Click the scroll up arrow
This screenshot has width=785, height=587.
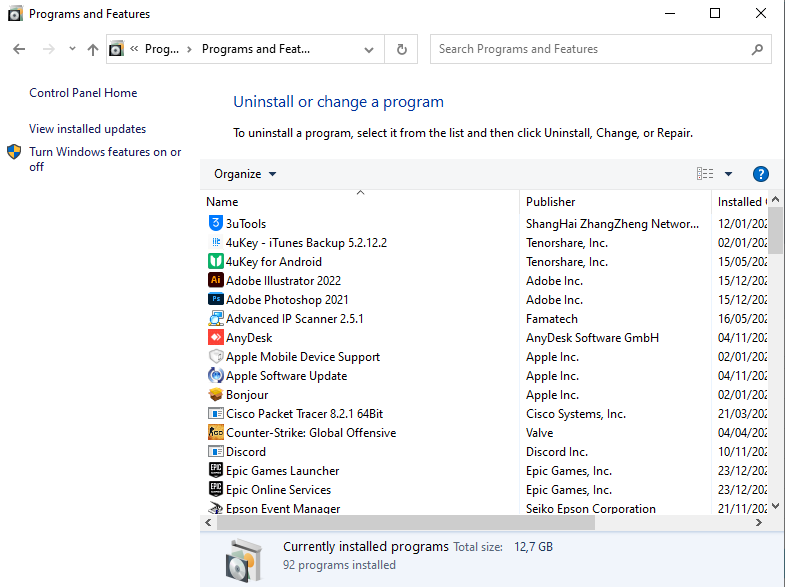click(775, 199)
